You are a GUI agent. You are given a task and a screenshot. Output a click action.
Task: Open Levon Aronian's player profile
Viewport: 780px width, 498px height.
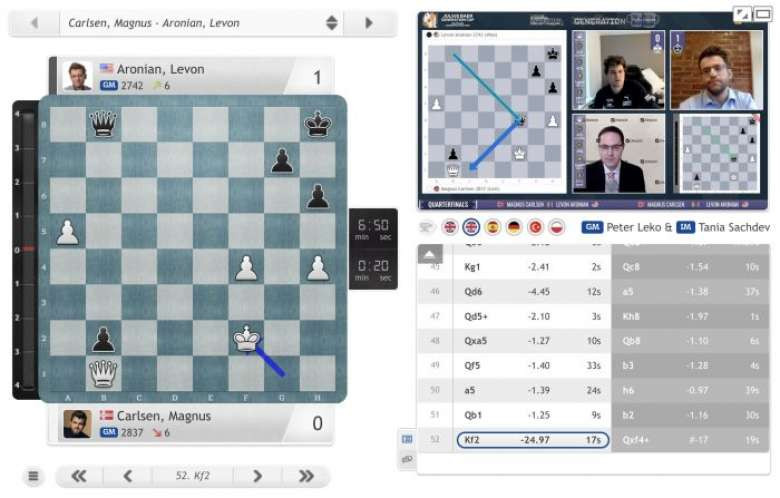tap(160, 69)
